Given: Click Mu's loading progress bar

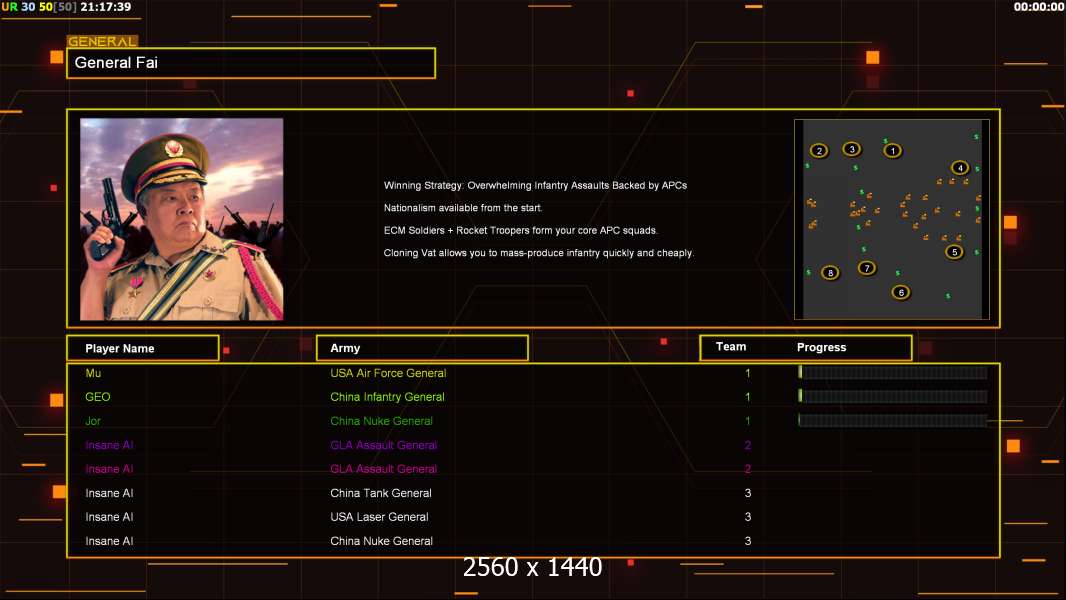Looking at the screenshot, I should click(x=893, y=372).
